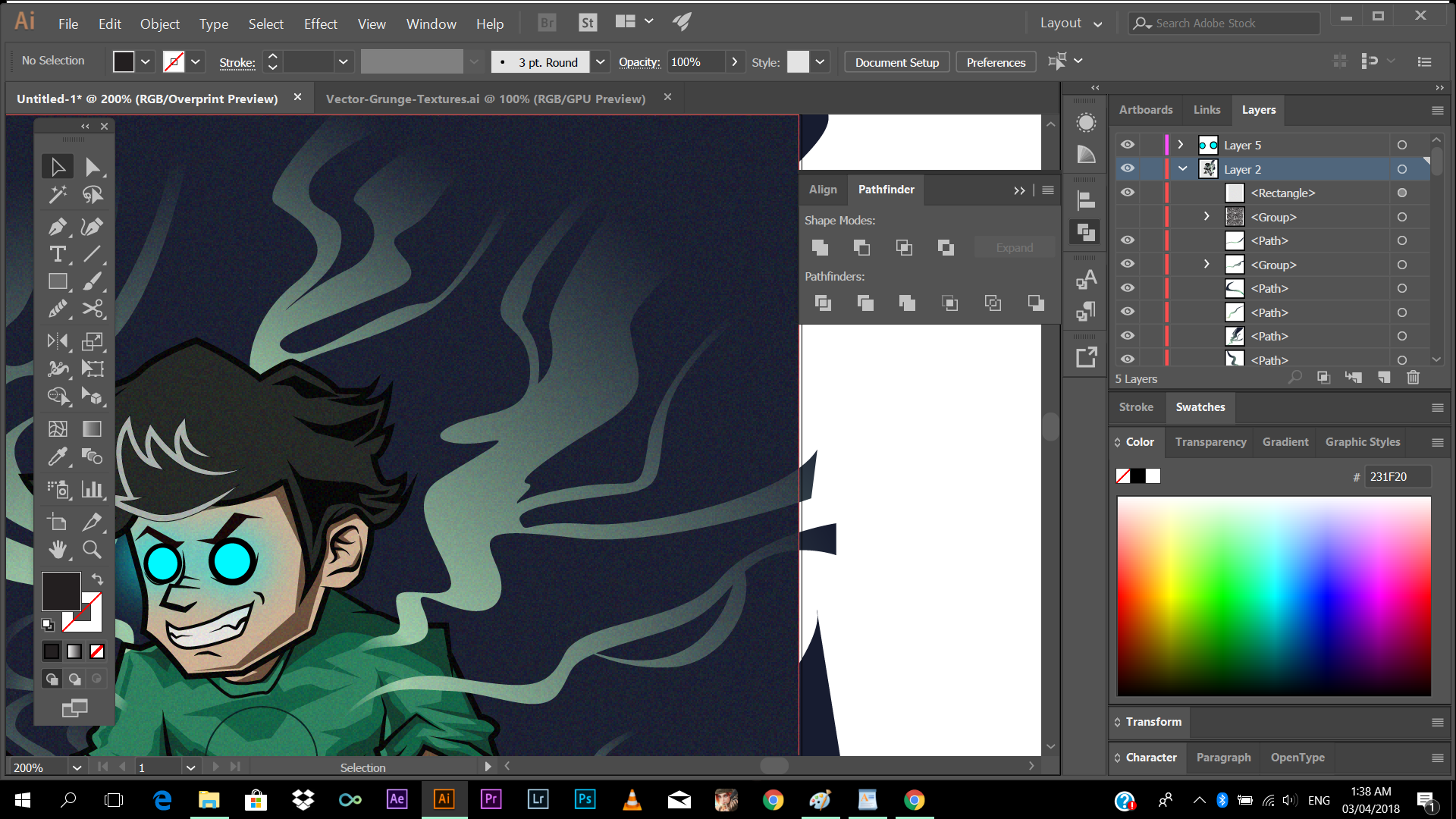The image size is (1456, 819).
Task: Select the Free Transform tool
Action: tap(93, 369)
